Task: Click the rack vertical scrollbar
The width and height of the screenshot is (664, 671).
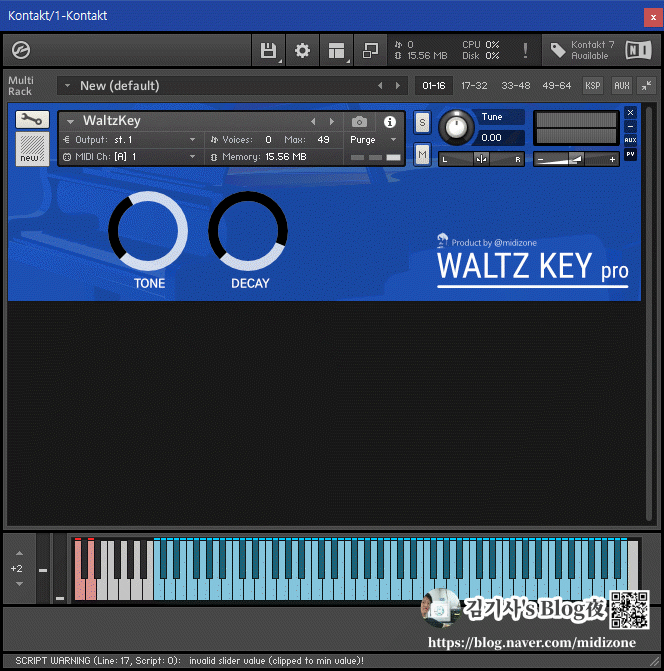Action: [x=649, y=313]
